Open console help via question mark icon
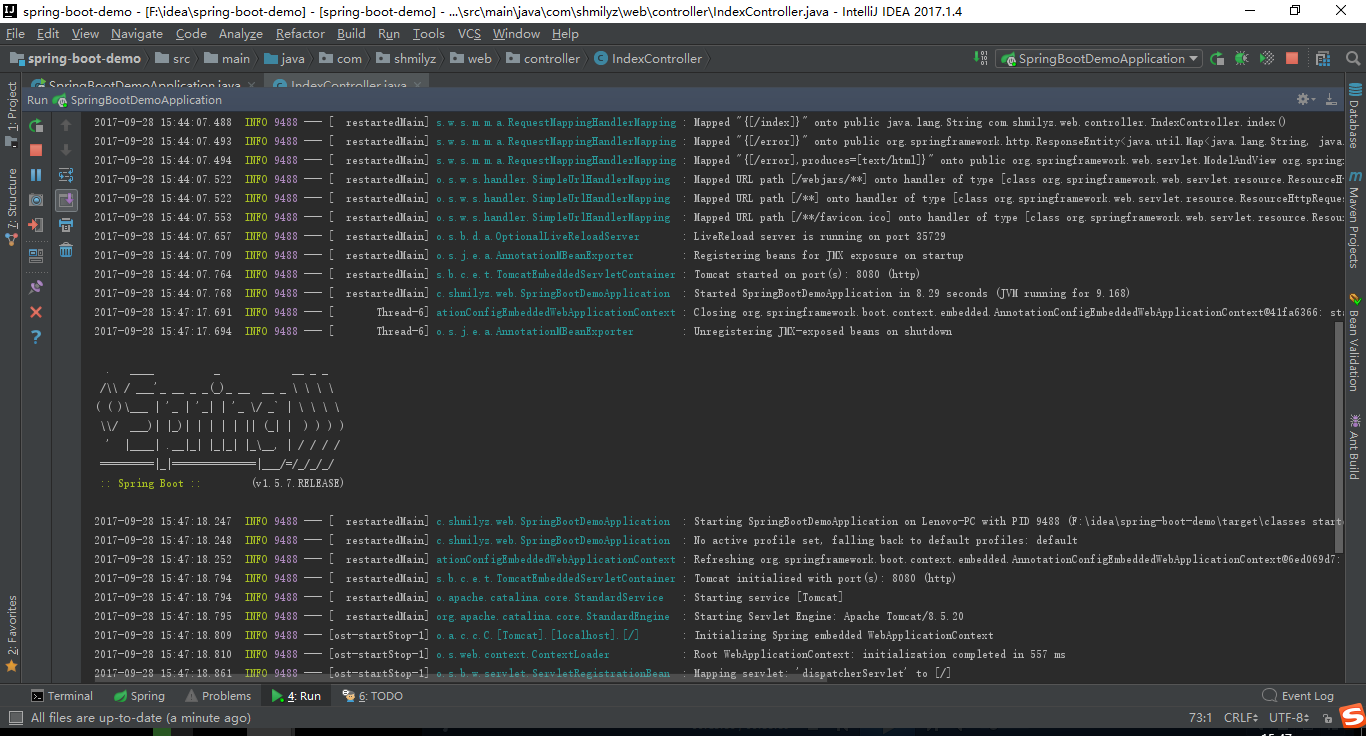Image resolution: width=1366 pixels, height=736 pixels. [x=35, y=337]
